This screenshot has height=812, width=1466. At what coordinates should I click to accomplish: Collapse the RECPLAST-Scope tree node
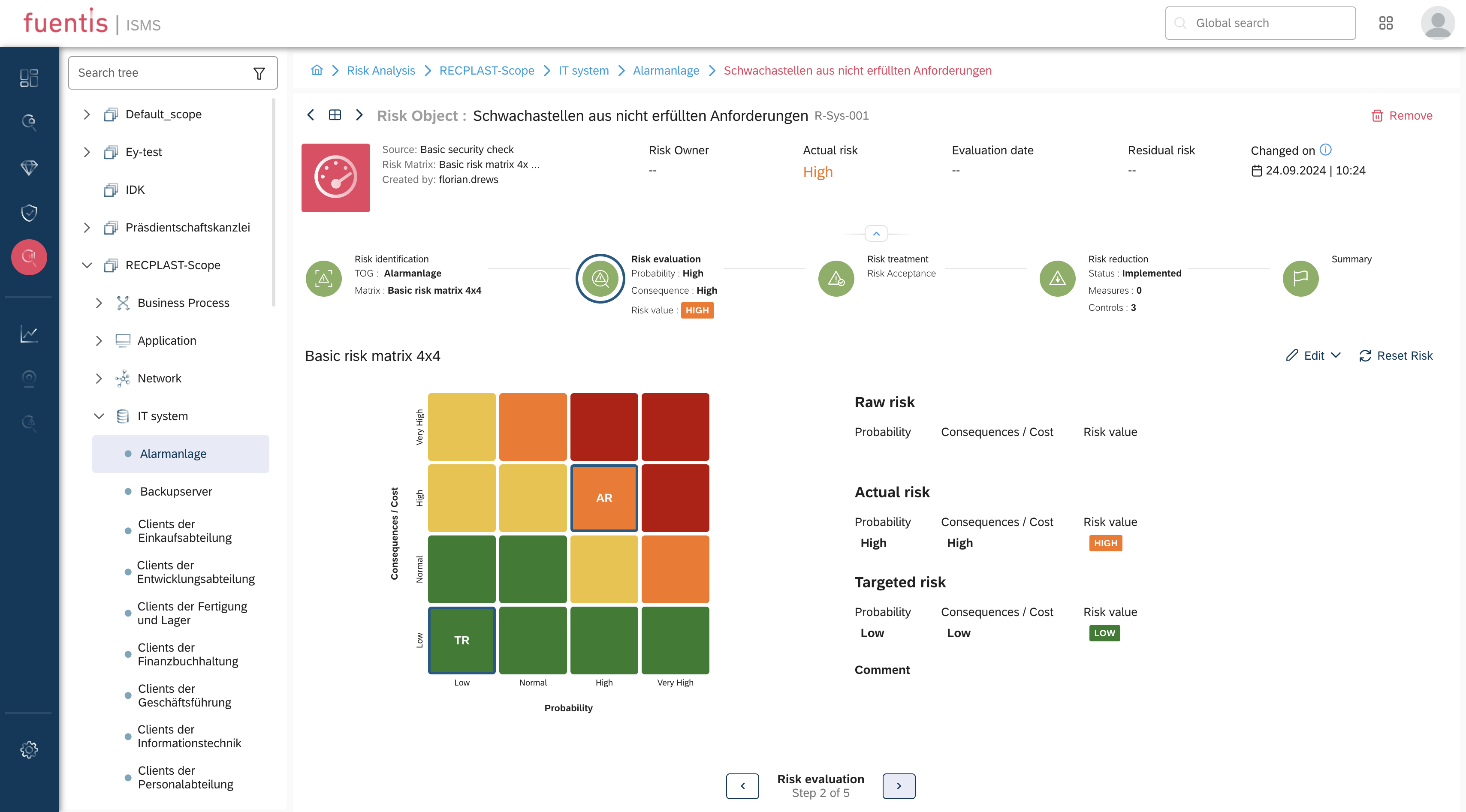(x=87, y=265)
